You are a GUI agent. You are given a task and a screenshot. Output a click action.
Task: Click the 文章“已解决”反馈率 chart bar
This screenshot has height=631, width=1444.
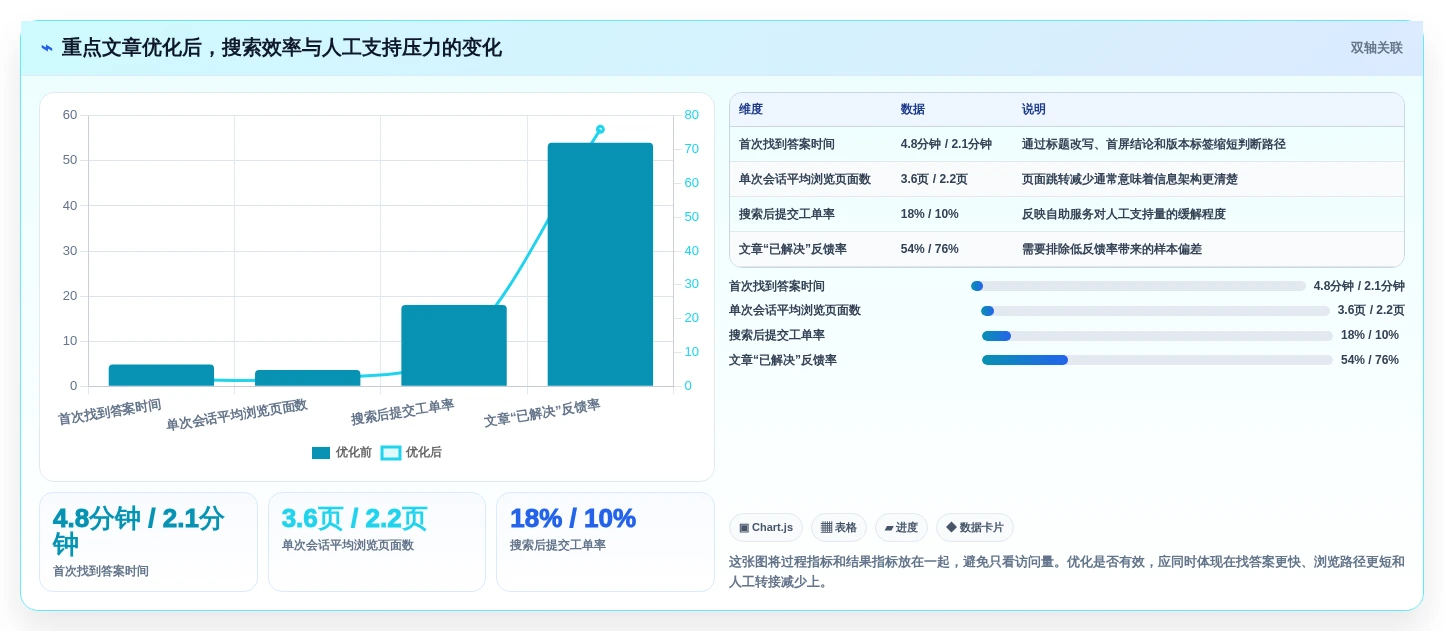(600, 264)
